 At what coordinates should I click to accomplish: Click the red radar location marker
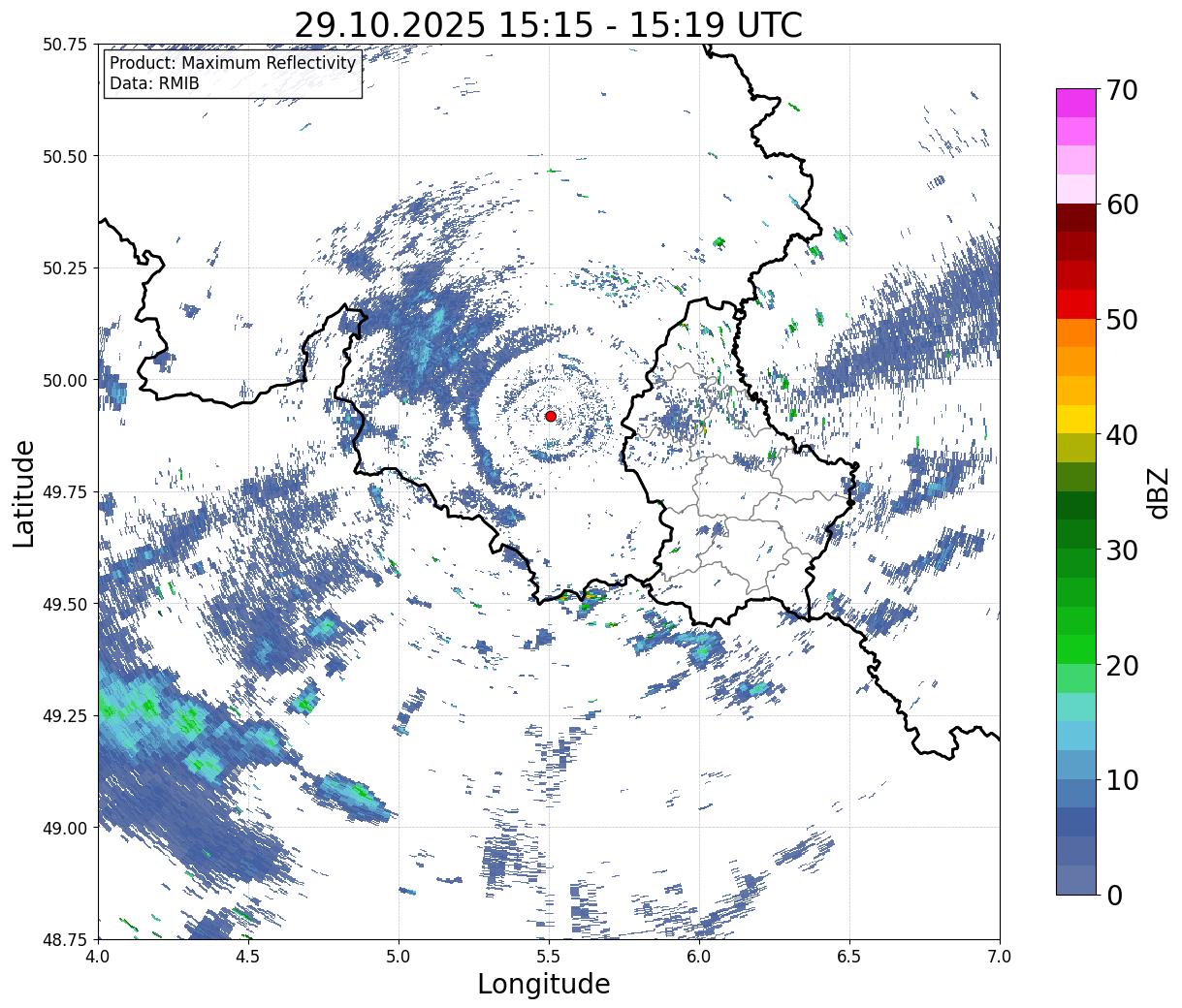click(551, 416)
